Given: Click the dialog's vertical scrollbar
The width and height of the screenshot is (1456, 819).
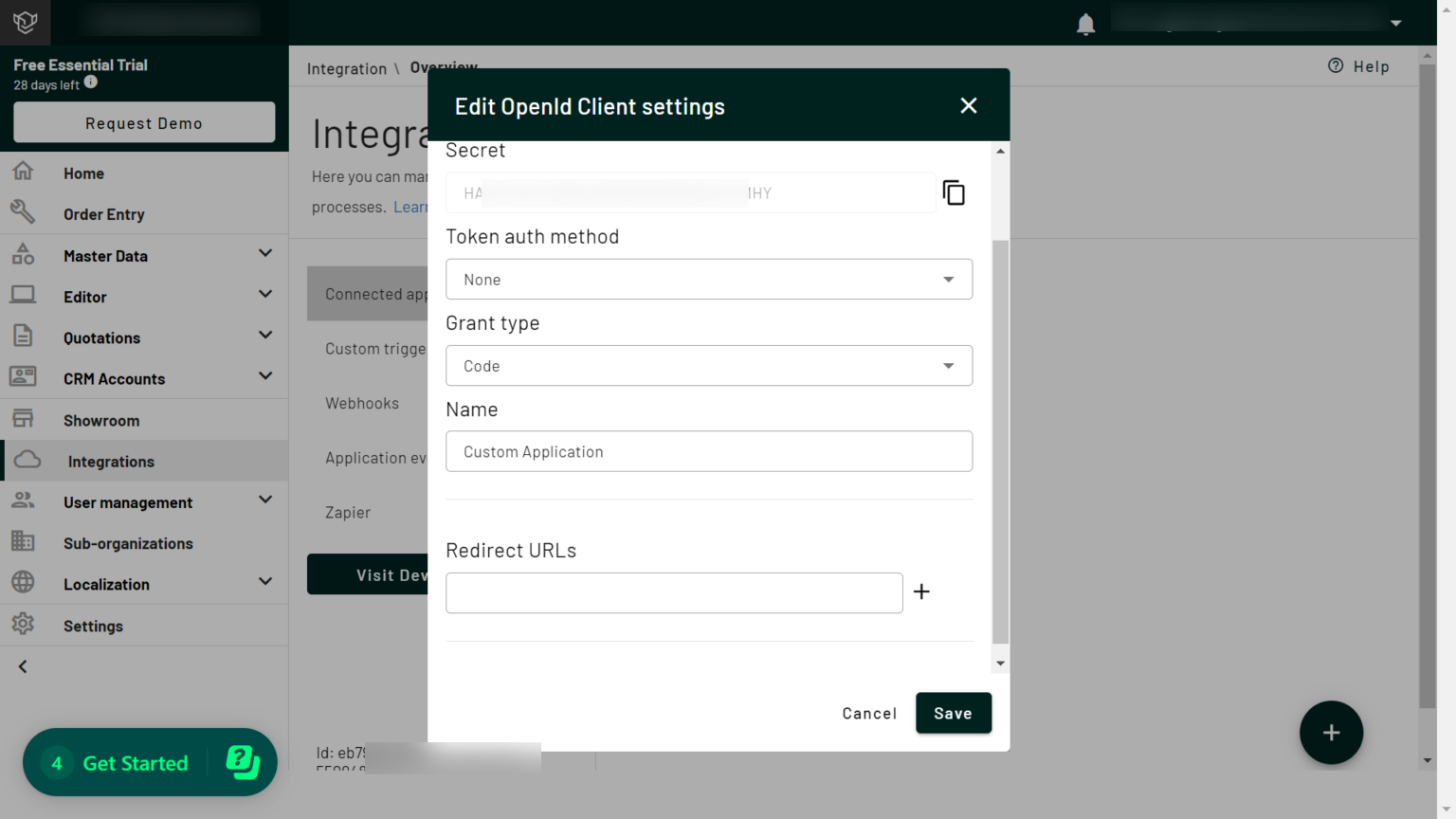Looking at the screenshot, I should (1000, 442).
